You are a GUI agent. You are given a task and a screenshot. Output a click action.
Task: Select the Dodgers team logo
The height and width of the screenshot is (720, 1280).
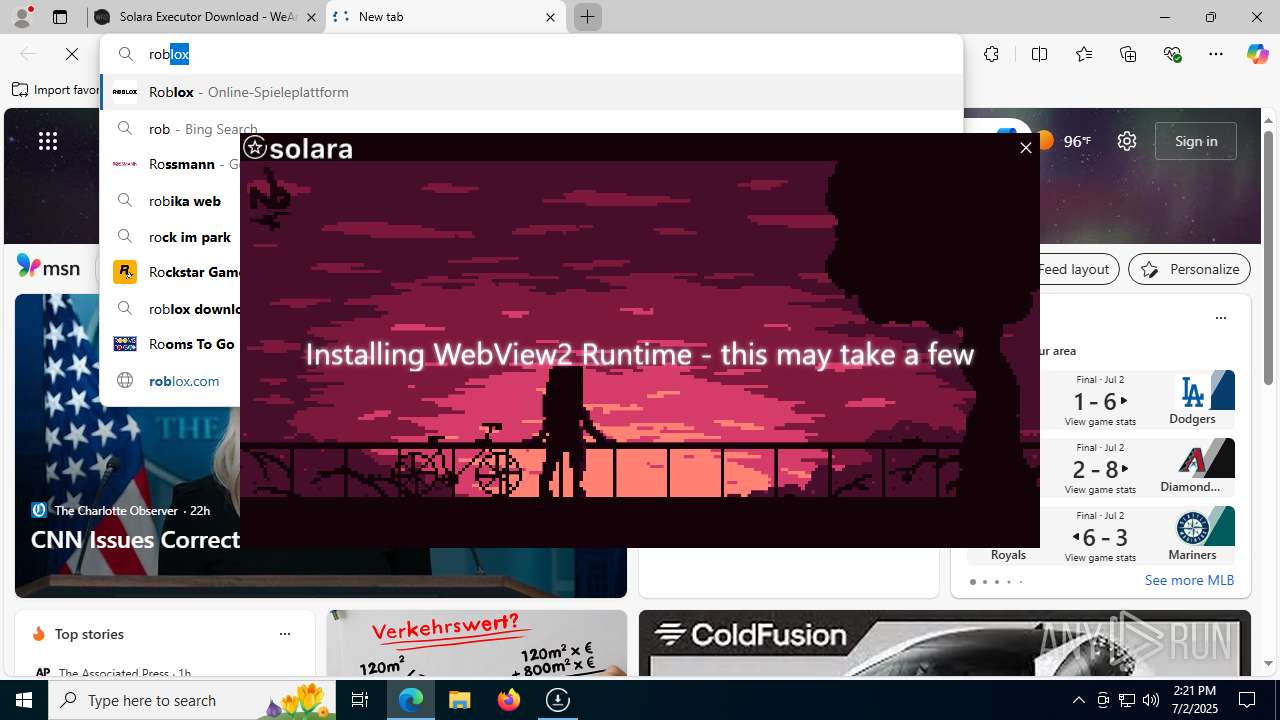click(x=1192, y=391)
